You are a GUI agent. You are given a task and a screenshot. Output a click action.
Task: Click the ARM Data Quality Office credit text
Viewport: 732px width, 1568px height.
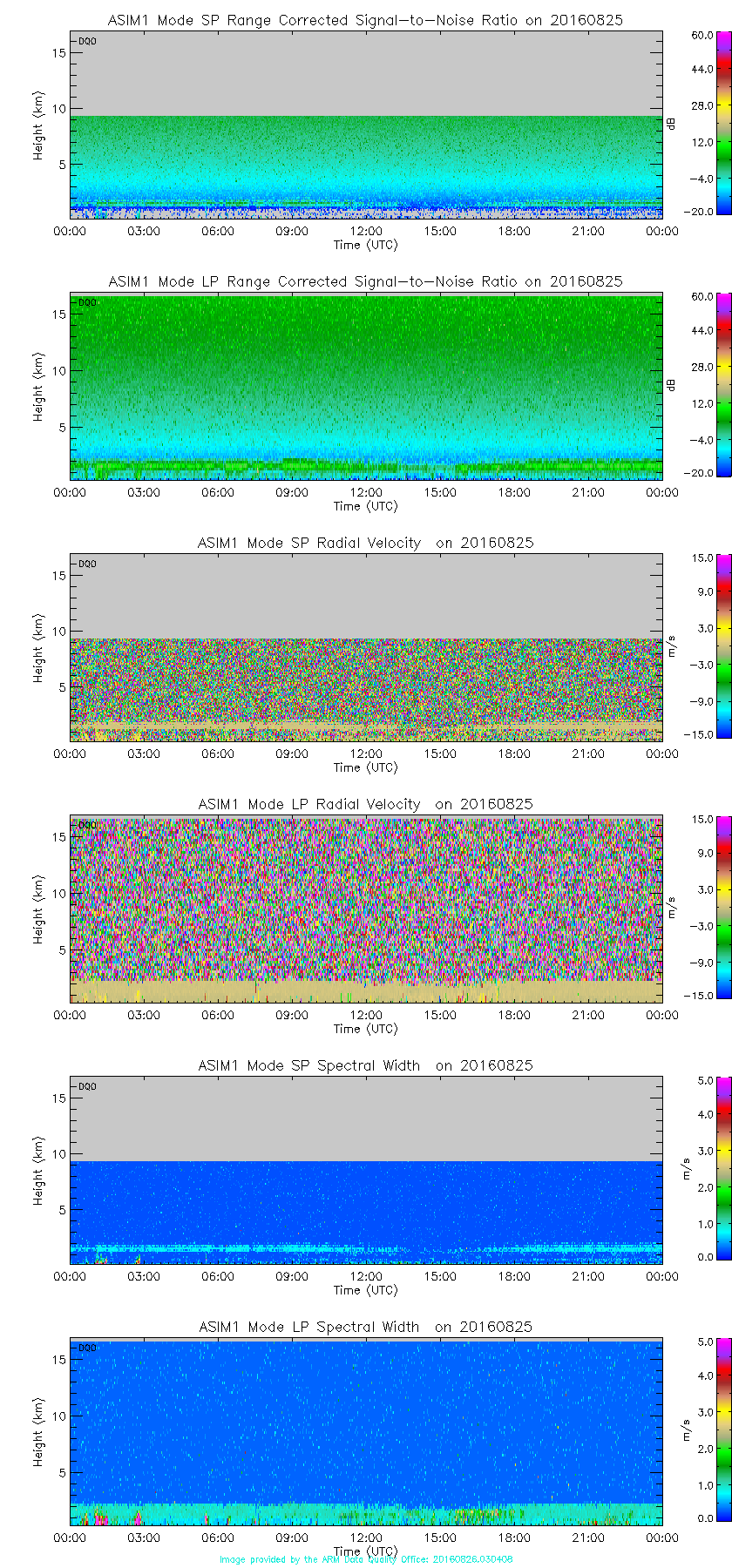click(366, 1559)
